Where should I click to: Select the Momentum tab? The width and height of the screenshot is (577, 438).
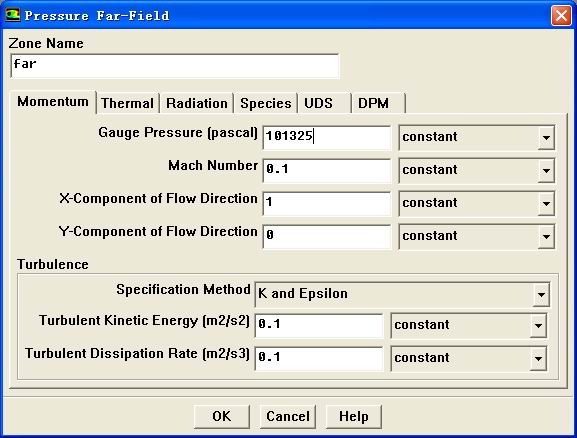[x=53, y=102]
